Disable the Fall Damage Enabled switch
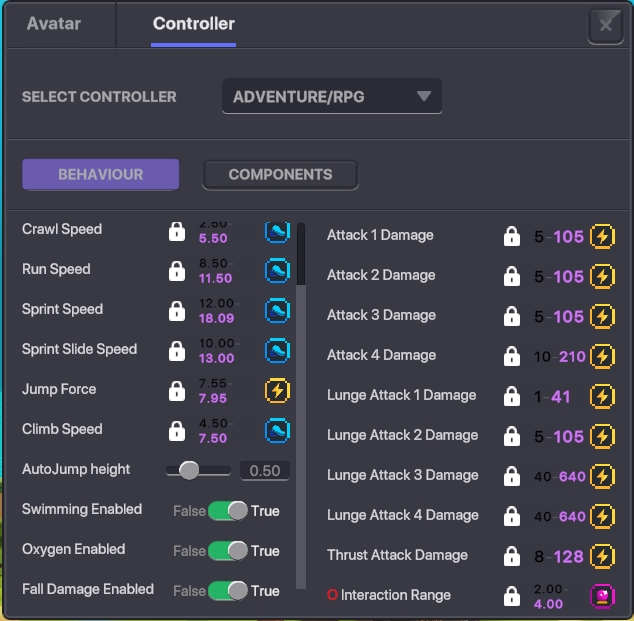This screenshot has height=621, width=634. [x=228, y=591]
